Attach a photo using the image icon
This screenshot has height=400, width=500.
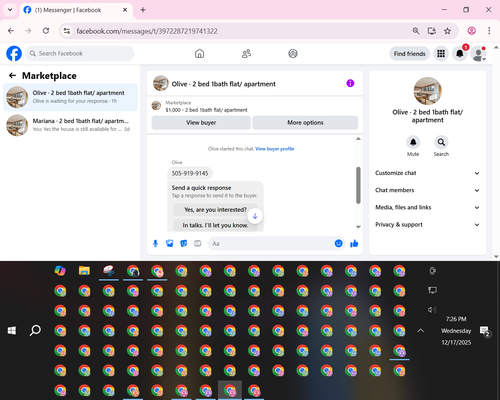click(x=170, y=244)
